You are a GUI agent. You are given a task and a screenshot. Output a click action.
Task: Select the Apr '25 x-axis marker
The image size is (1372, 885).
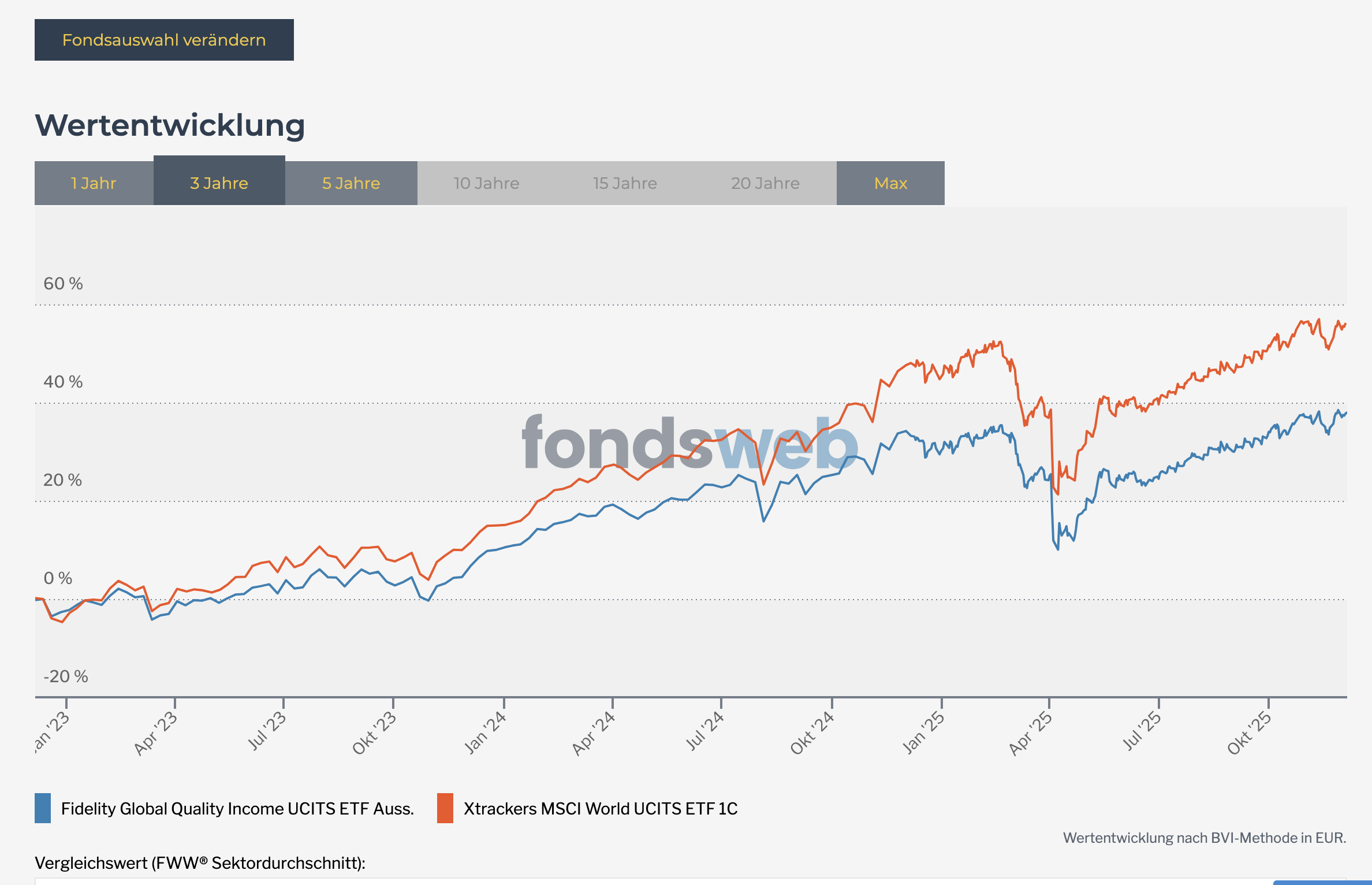point(1030,732)
